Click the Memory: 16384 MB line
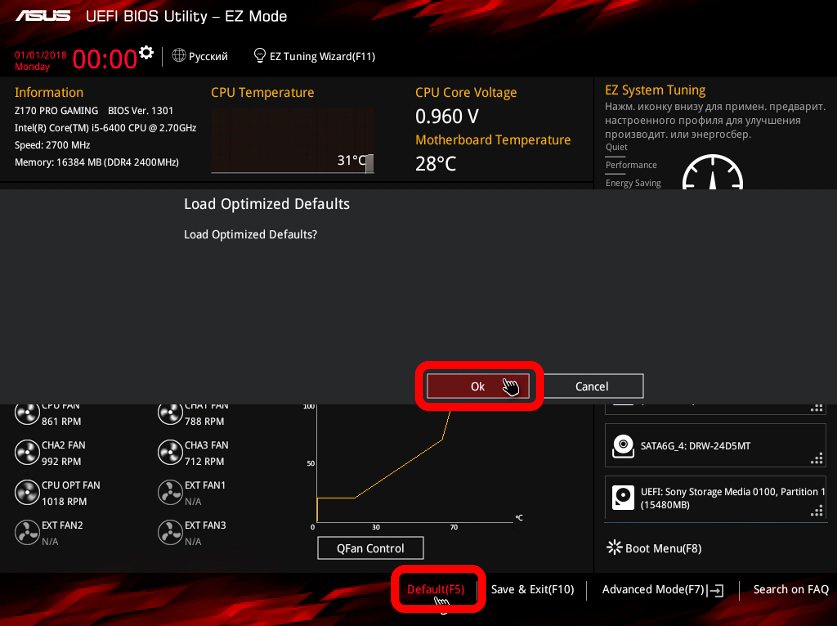837x626 pixels. pos(97,162)
